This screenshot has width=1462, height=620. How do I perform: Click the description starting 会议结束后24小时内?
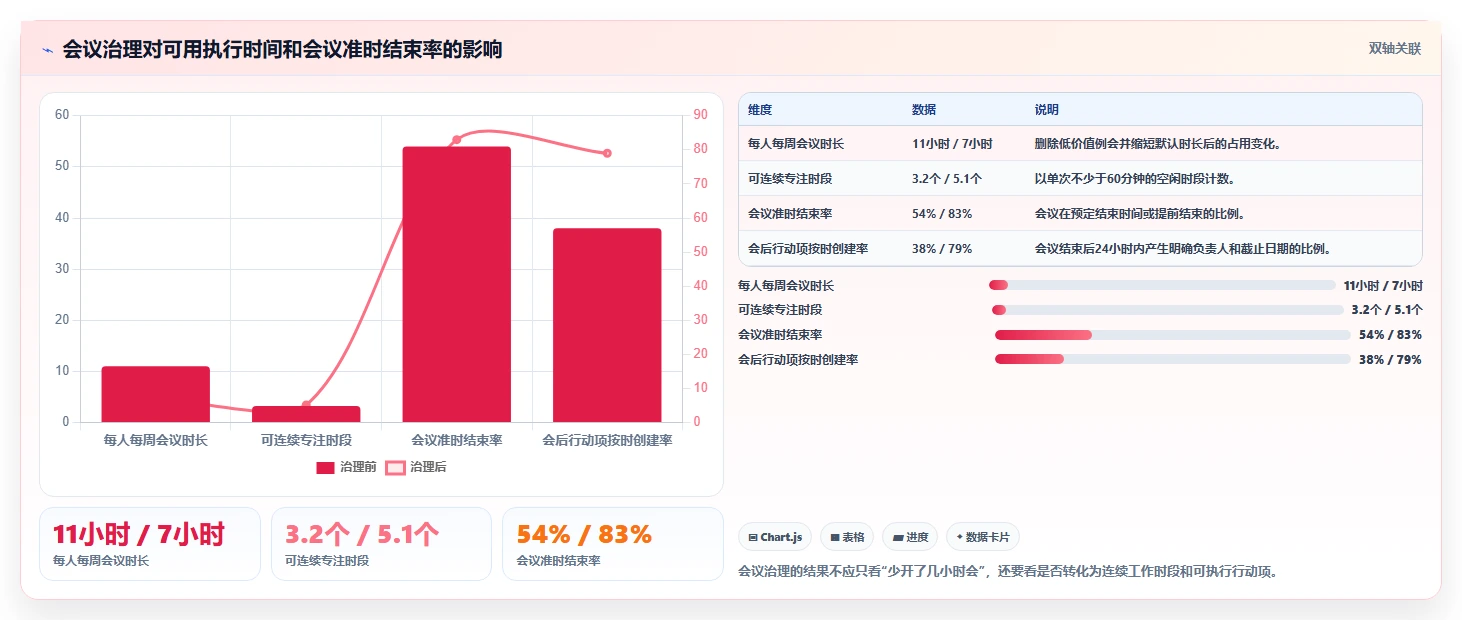pos(1183,249)
